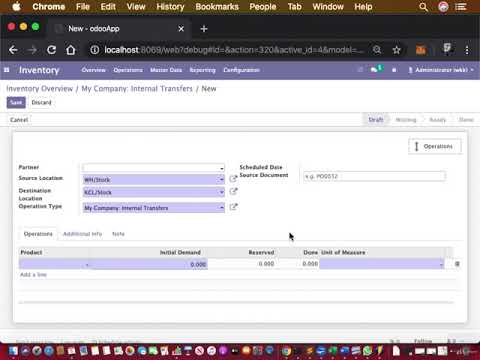480x360 pixels.
Task: Click the Save button
Action: pos(16,102)
